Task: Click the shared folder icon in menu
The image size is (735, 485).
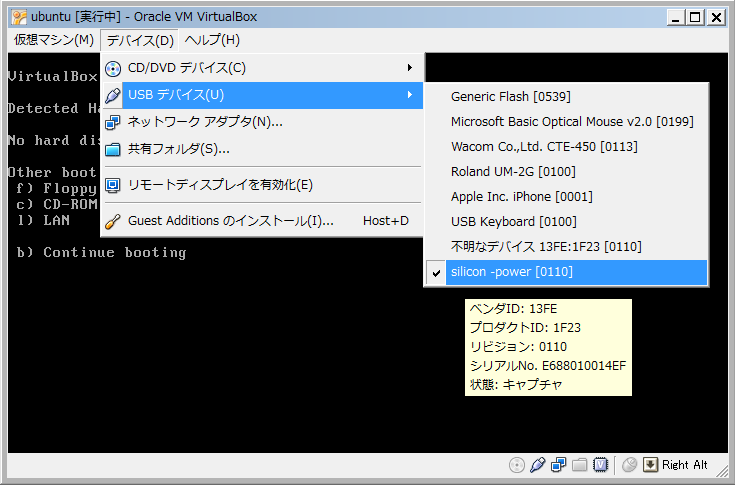Action: click(x=113, y=150)
